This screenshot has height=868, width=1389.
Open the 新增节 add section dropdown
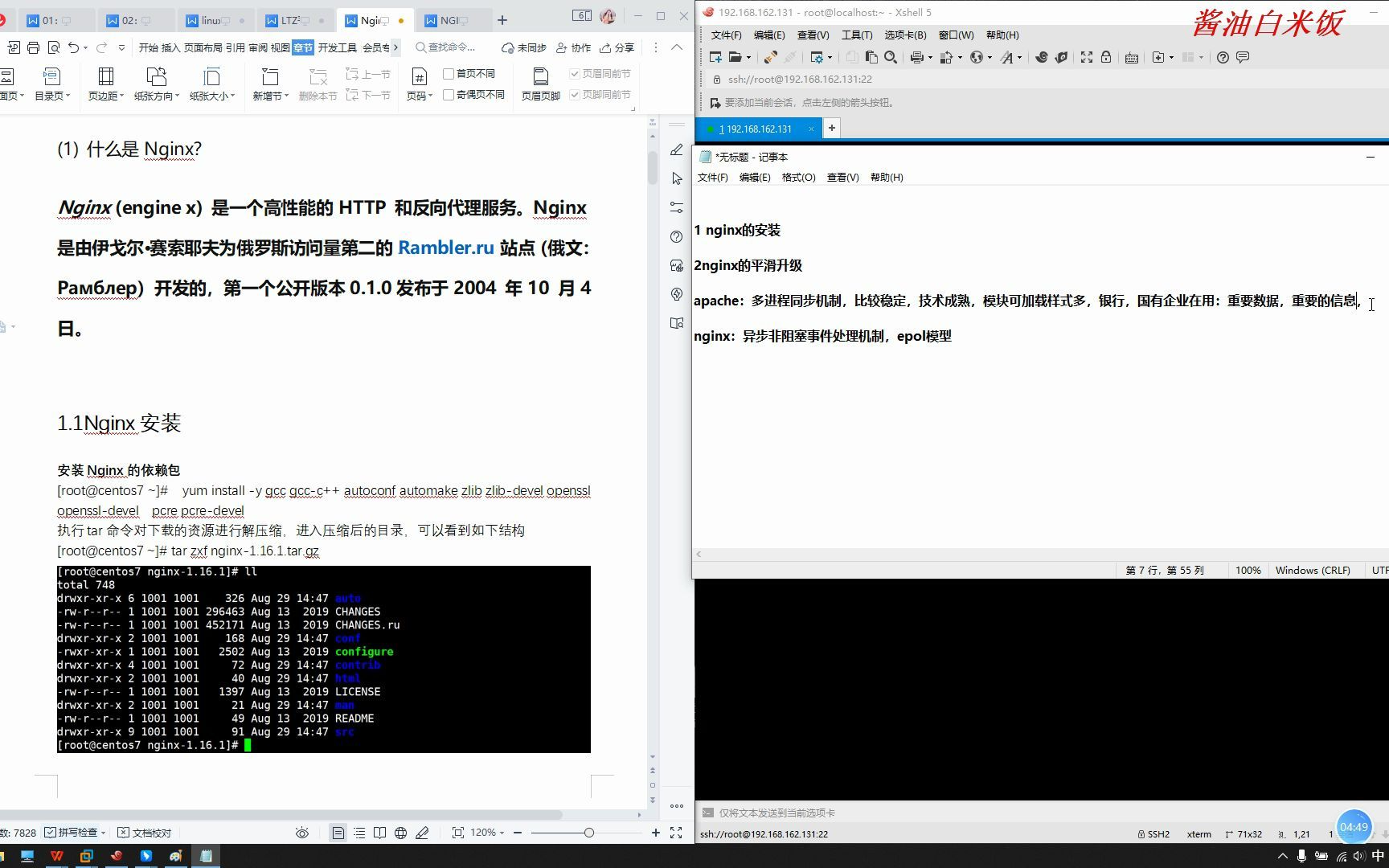pyautogui.click(x=270, y=84)
